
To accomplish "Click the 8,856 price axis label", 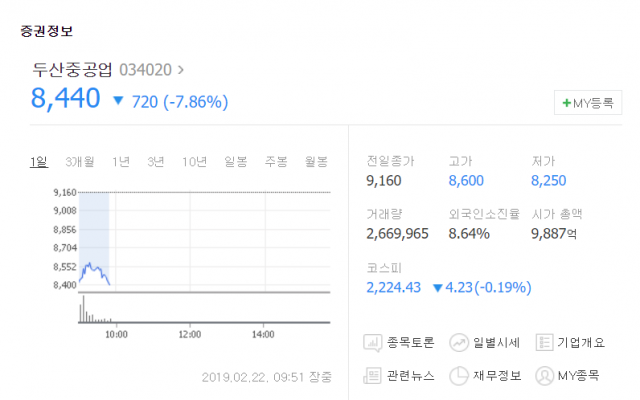I will click(x=65, y=229).
